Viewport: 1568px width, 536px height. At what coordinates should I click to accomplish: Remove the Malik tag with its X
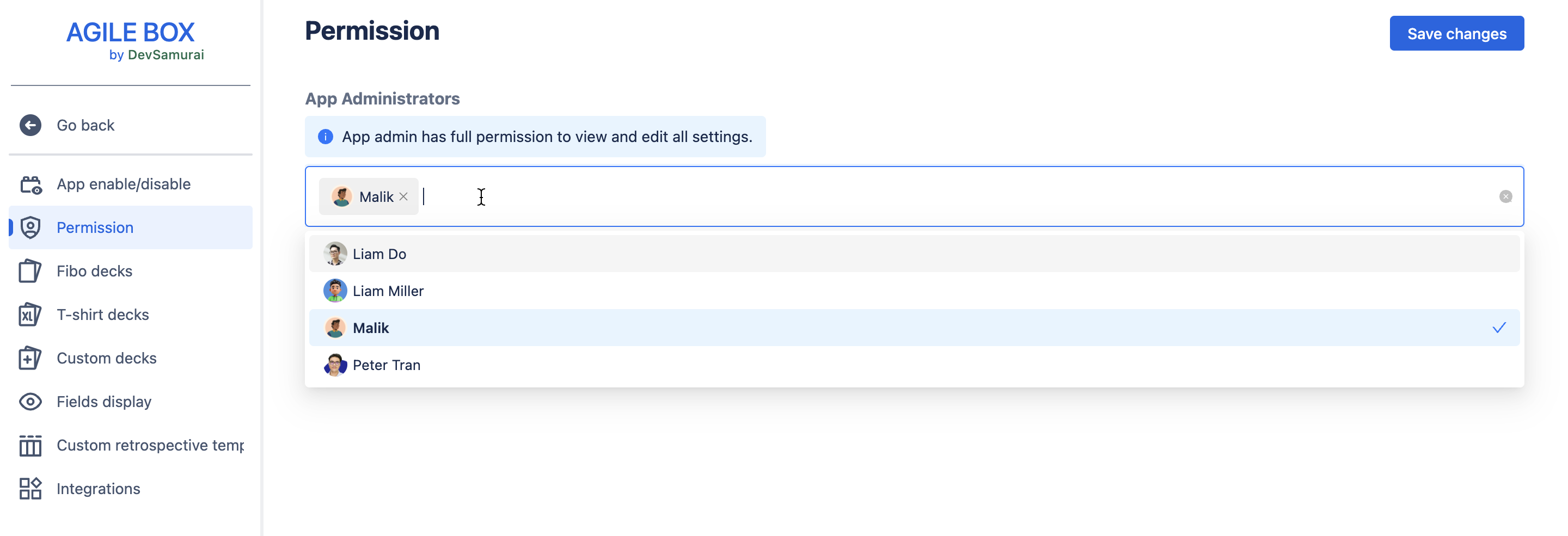coord(403,196)
